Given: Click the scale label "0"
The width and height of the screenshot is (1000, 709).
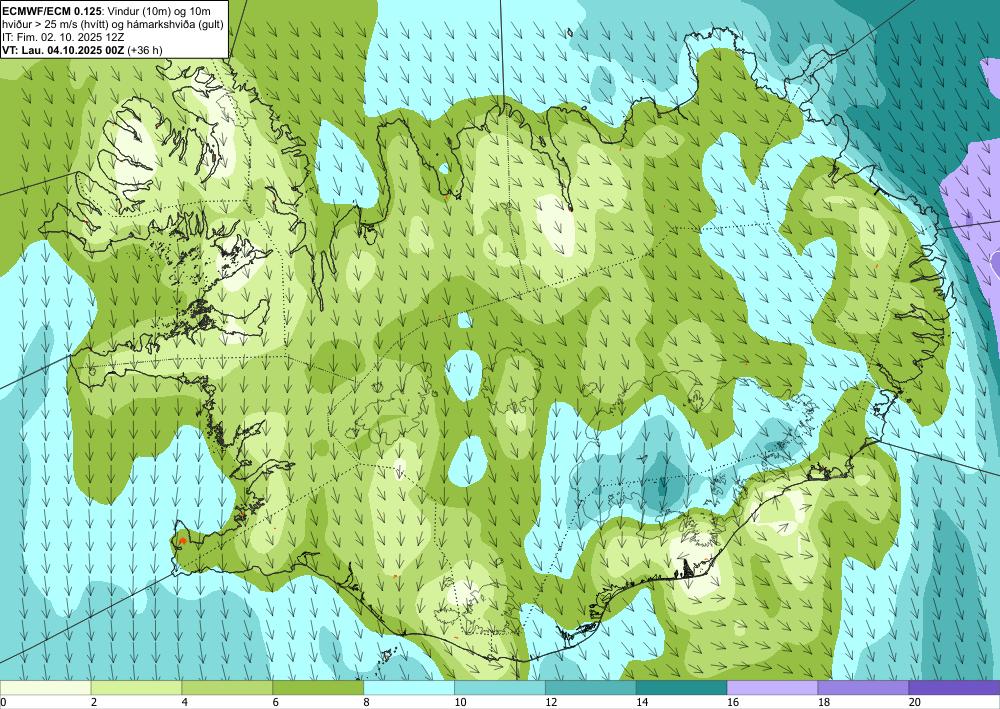Looking at the screenshot, I should (3, 702).
